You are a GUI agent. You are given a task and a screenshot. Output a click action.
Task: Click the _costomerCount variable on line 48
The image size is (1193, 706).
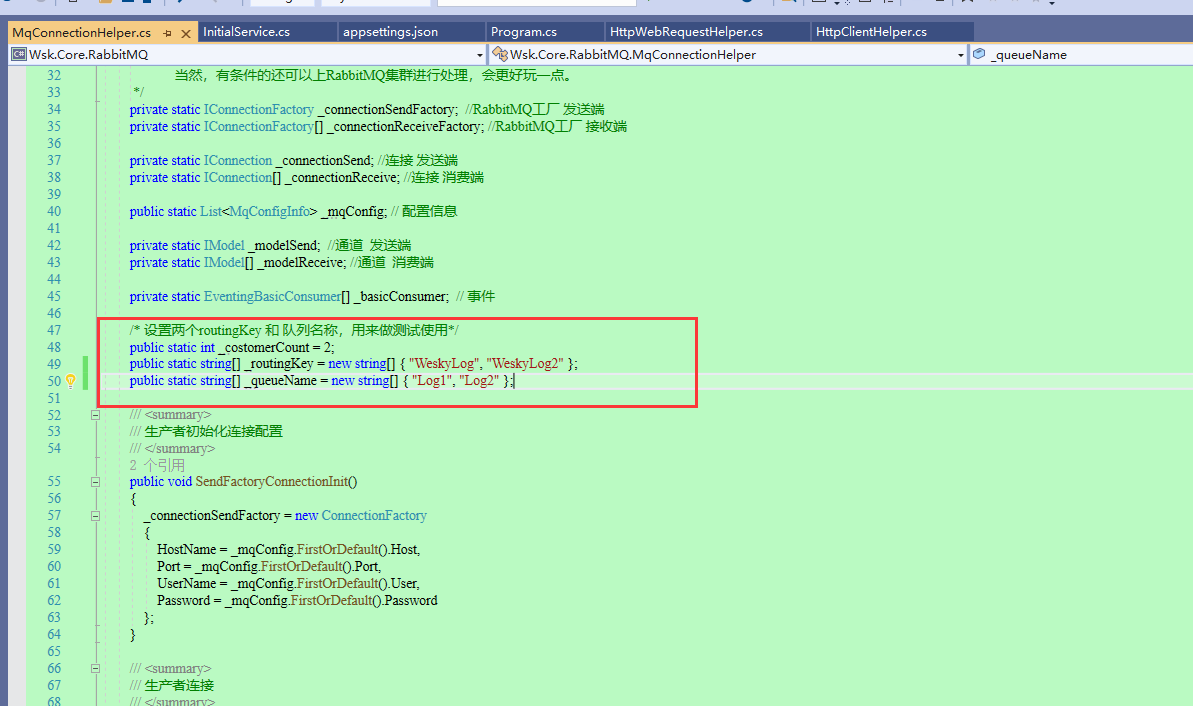click(x=264, y=348)
